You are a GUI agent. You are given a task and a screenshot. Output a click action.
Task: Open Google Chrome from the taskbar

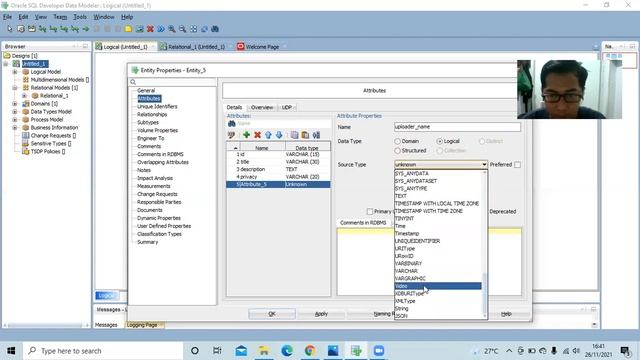[x=310, y=351]
